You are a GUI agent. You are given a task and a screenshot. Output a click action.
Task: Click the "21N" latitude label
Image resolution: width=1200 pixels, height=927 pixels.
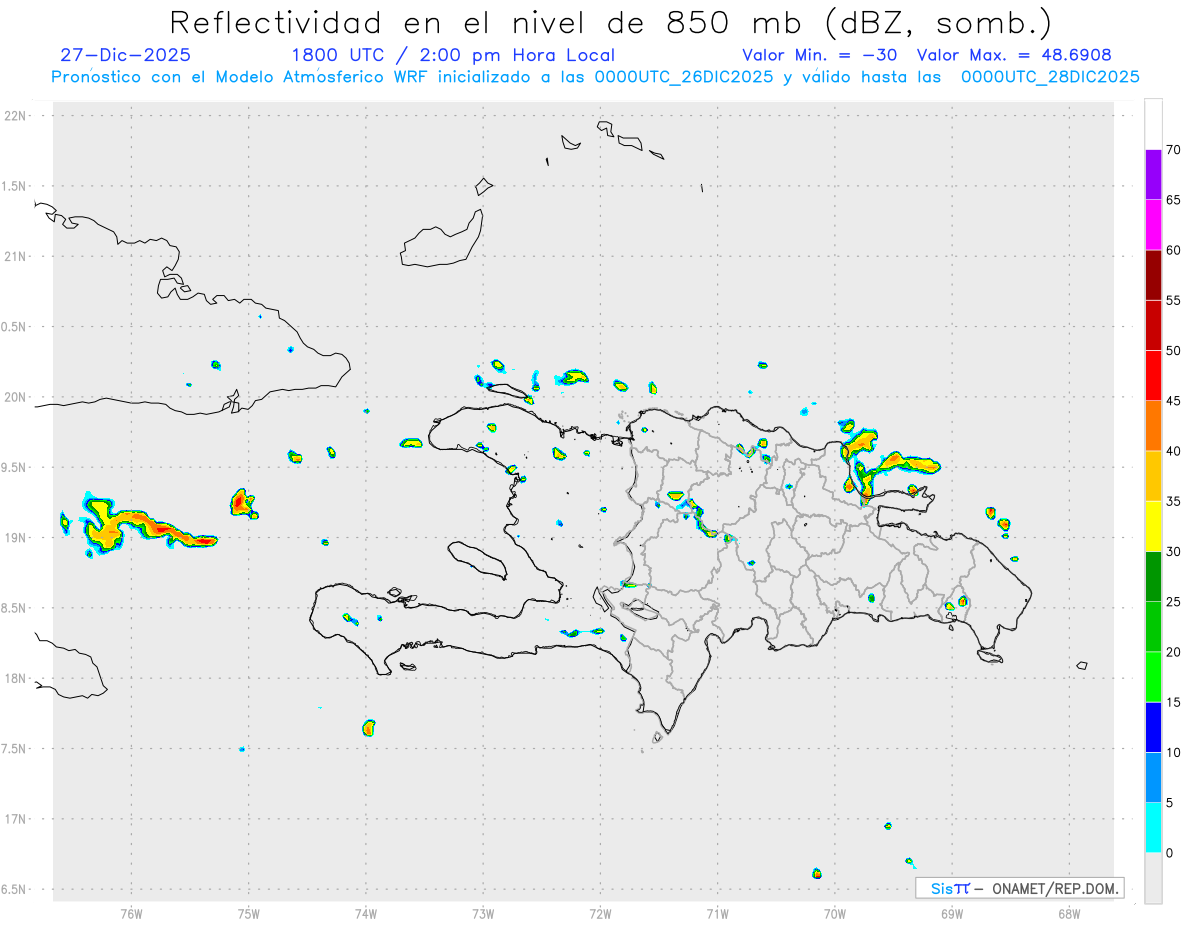point(17,257)
